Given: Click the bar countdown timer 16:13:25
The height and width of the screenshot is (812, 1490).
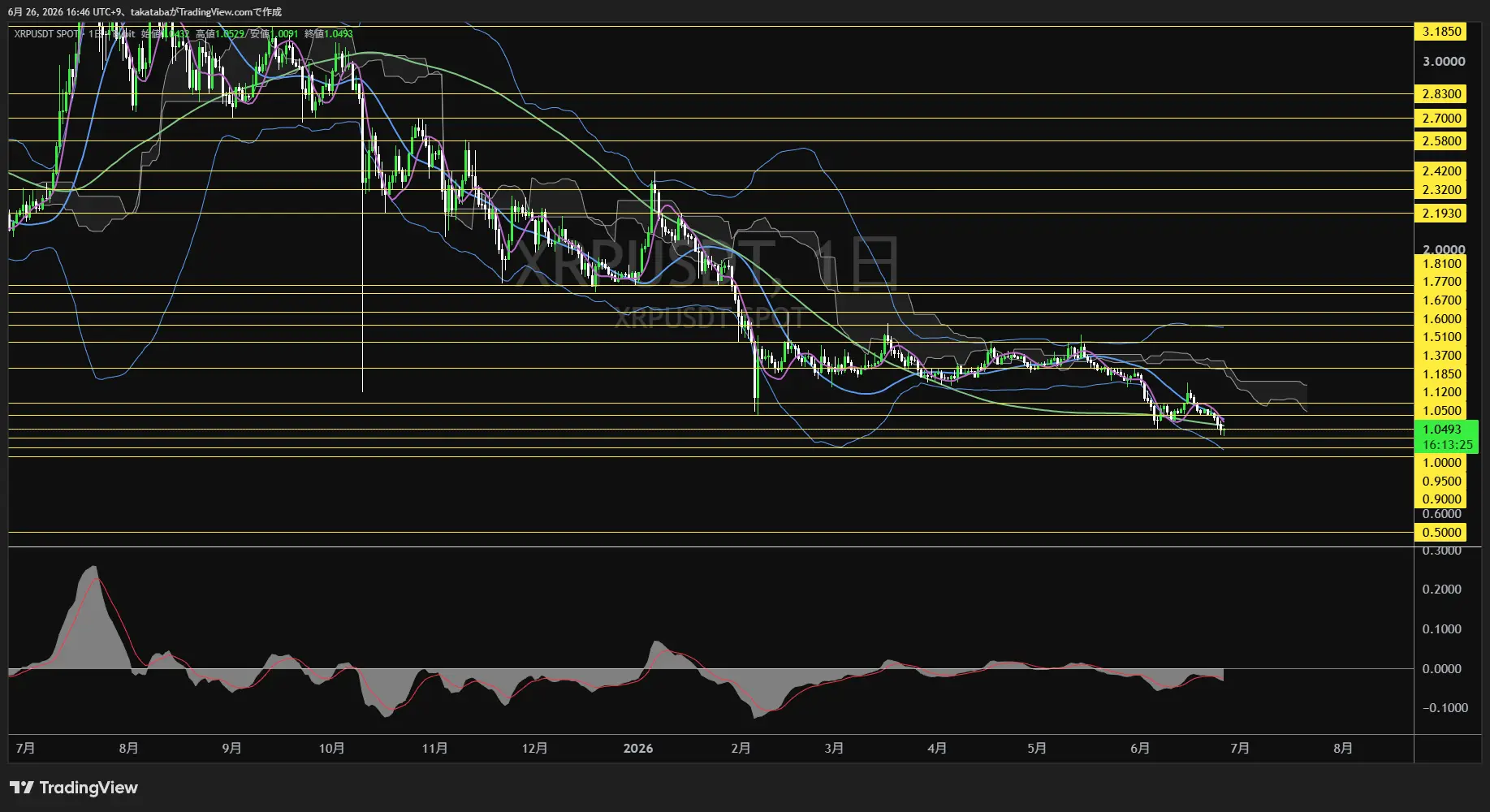Looking at the screenshot, I should point(1447,445).
